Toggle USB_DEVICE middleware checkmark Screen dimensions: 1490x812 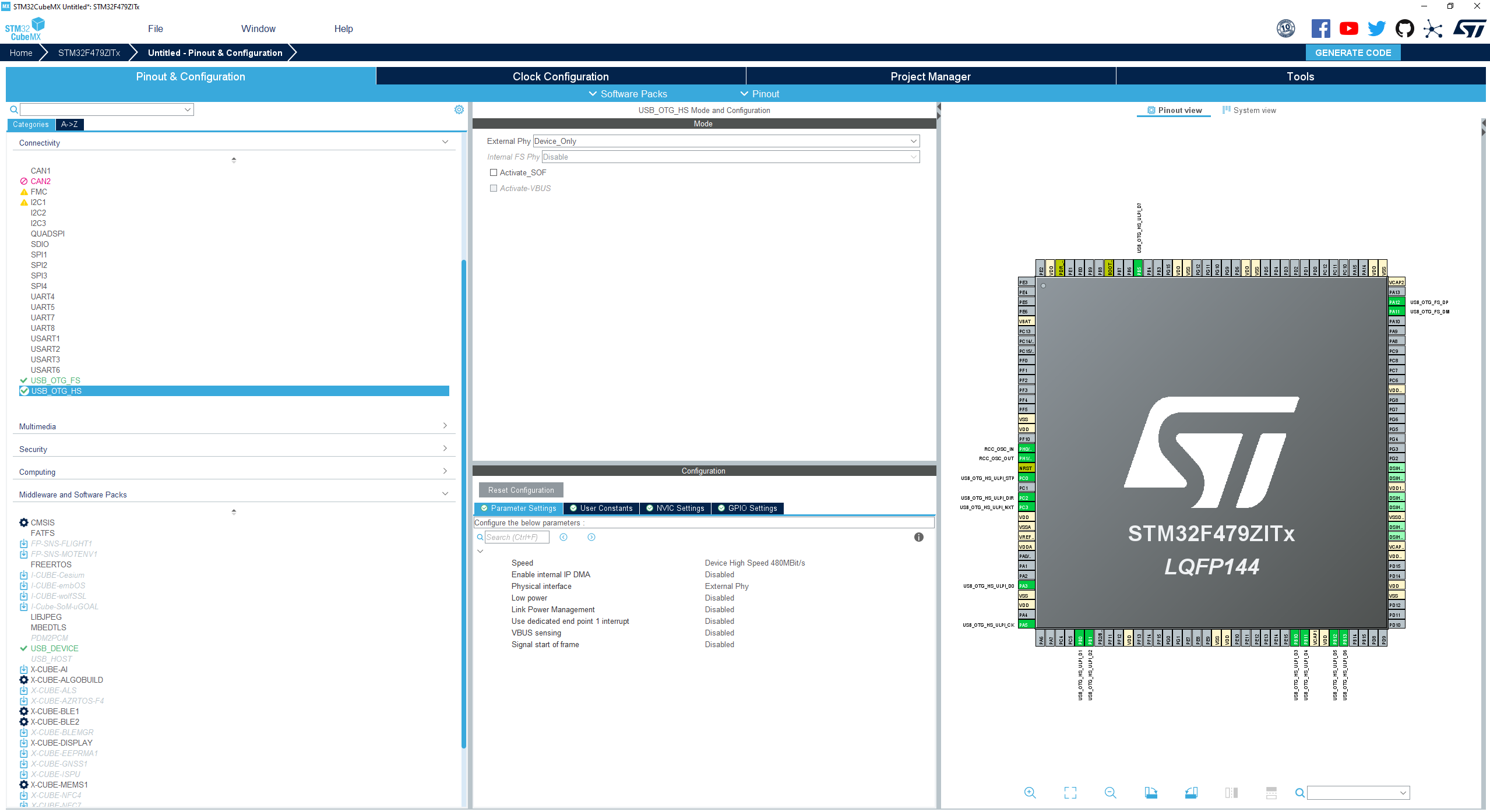(23, 648)
